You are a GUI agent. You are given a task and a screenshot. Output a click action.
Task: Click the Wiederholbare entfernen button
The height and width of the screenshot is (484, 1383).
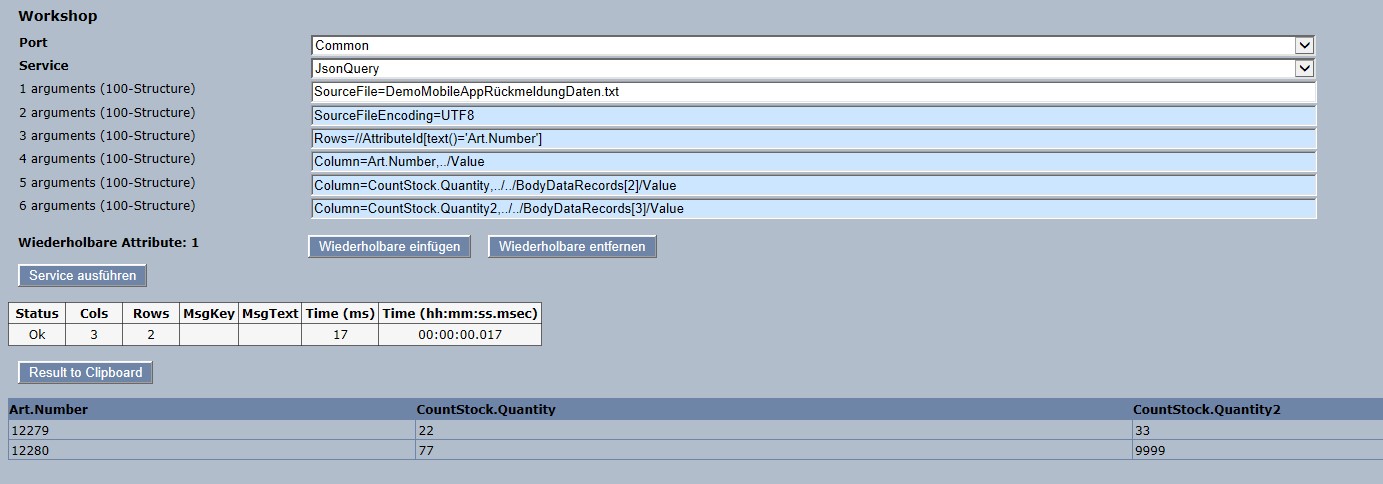tap(572, 246)
